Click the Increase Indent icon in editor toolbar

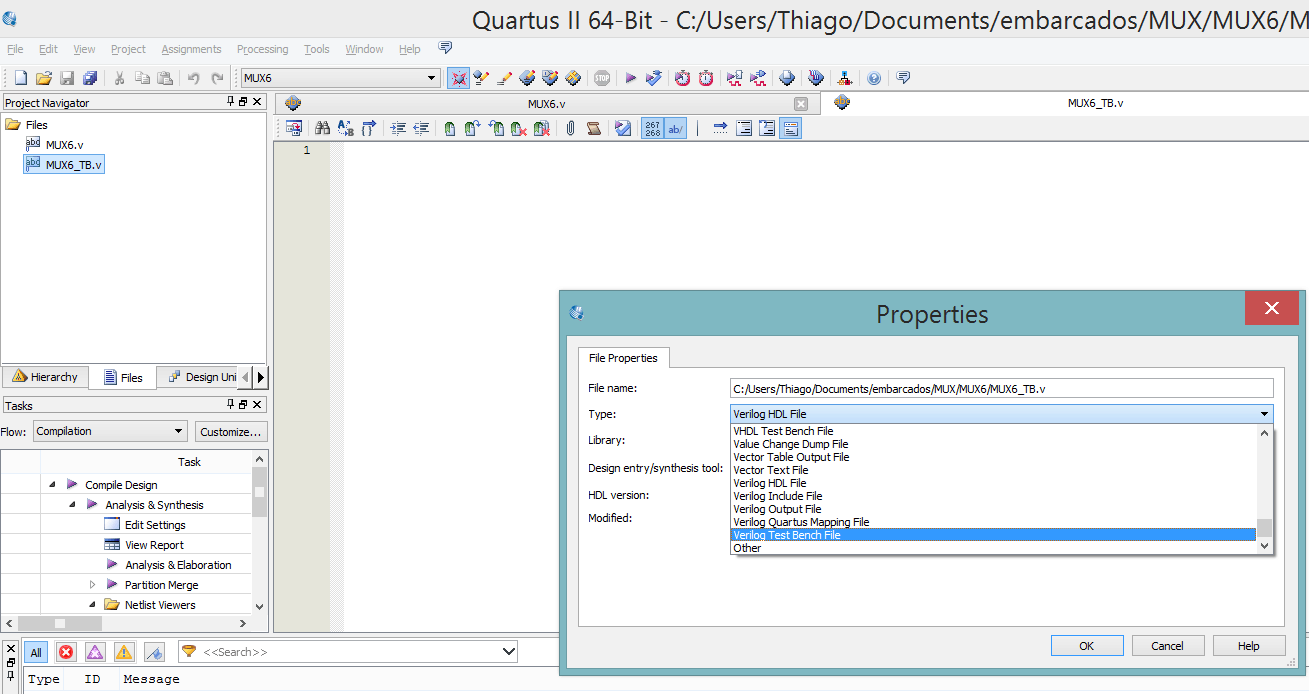(x=398, y=128)
